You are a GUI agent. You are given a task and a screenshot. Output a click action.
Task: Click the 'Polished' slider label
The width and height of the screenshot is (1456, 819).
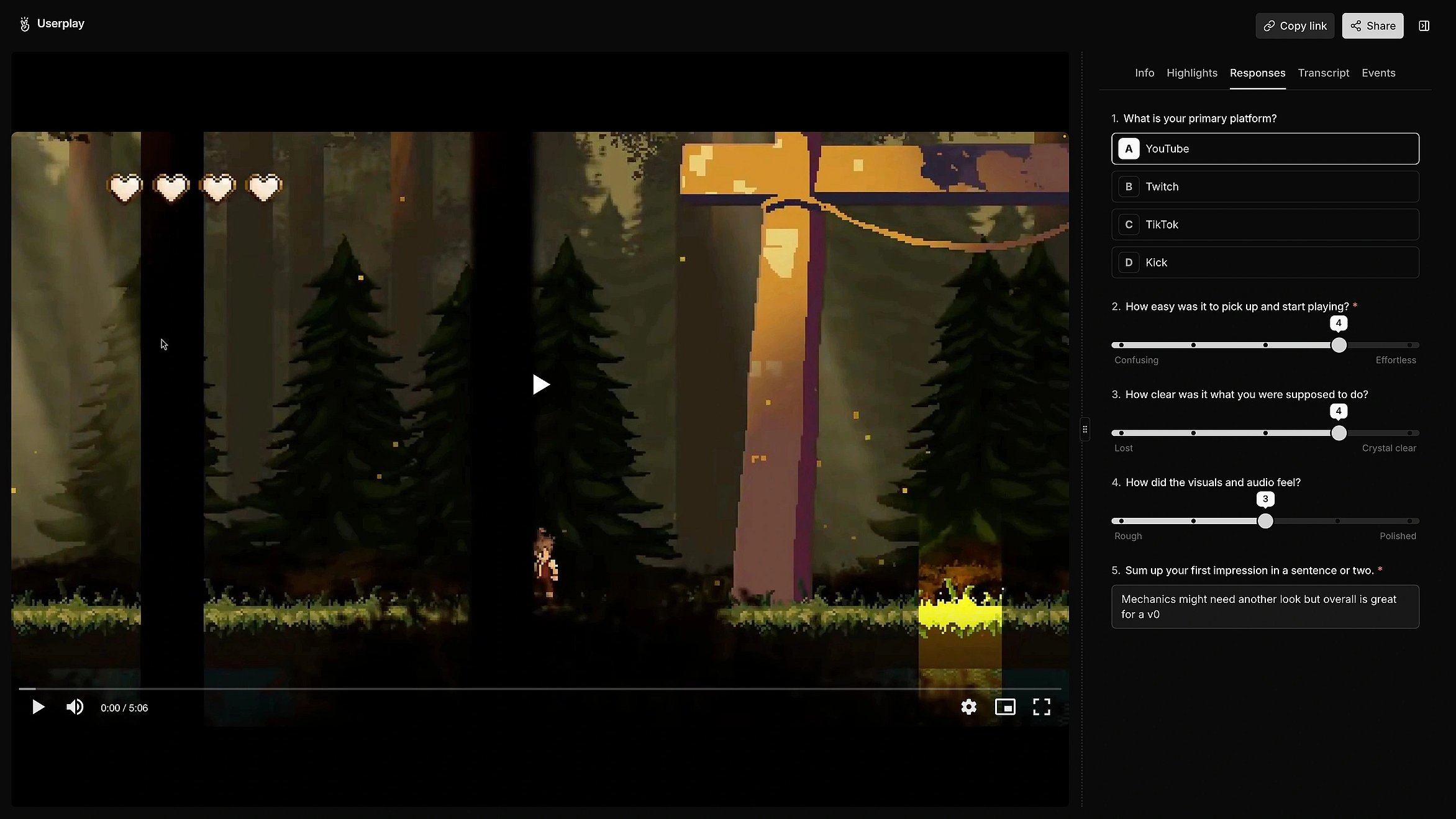click(1398, 536)
